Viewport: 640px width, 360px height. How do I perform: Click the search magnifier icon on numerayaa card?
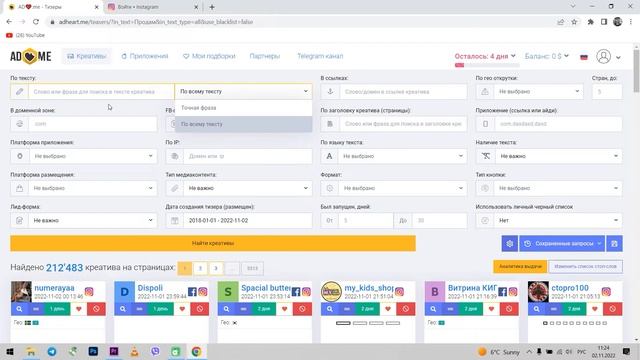19,309
